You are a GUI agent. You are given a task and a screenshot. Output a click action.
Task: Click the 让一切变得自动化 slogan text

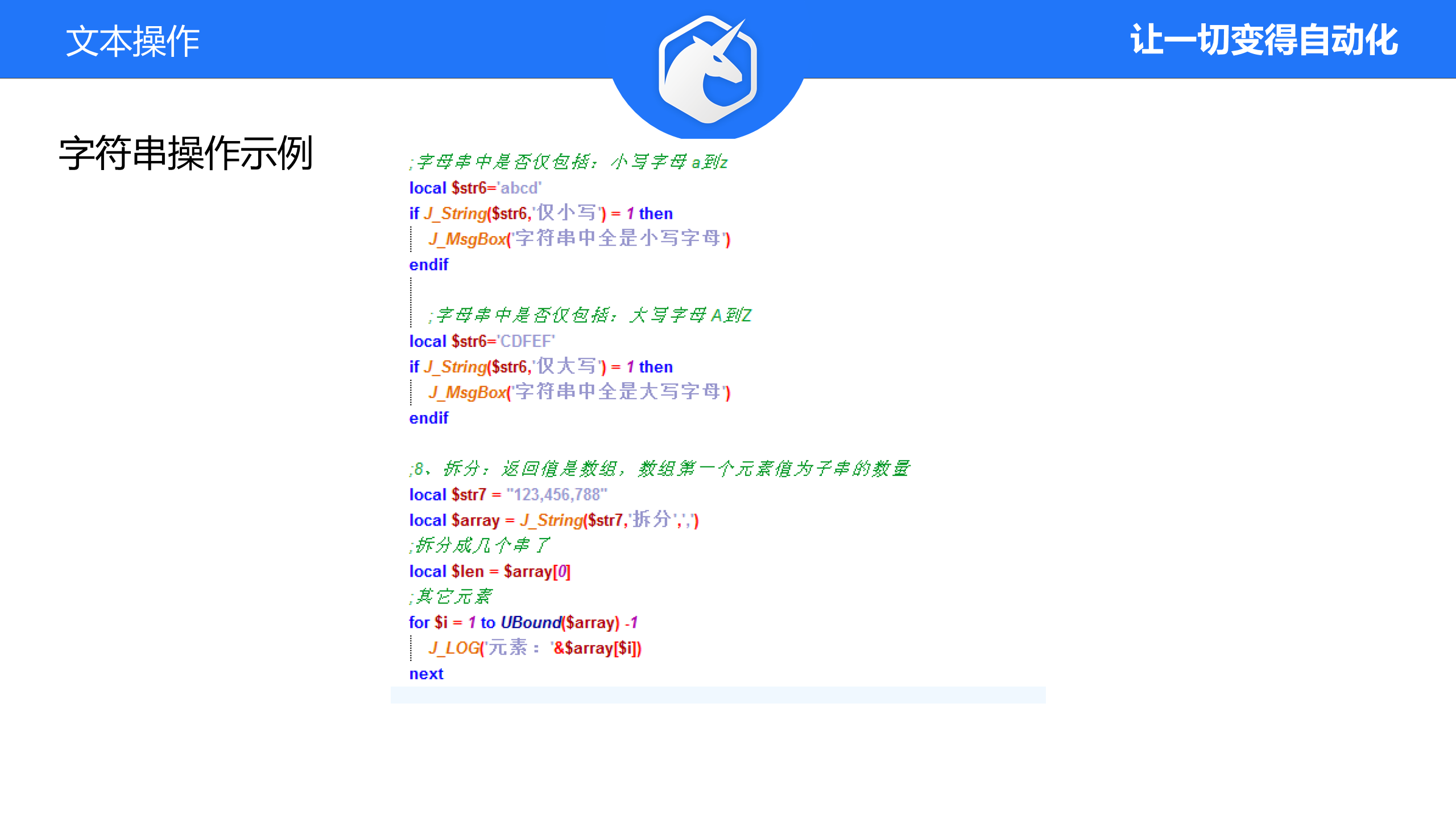pos(1264,40)
